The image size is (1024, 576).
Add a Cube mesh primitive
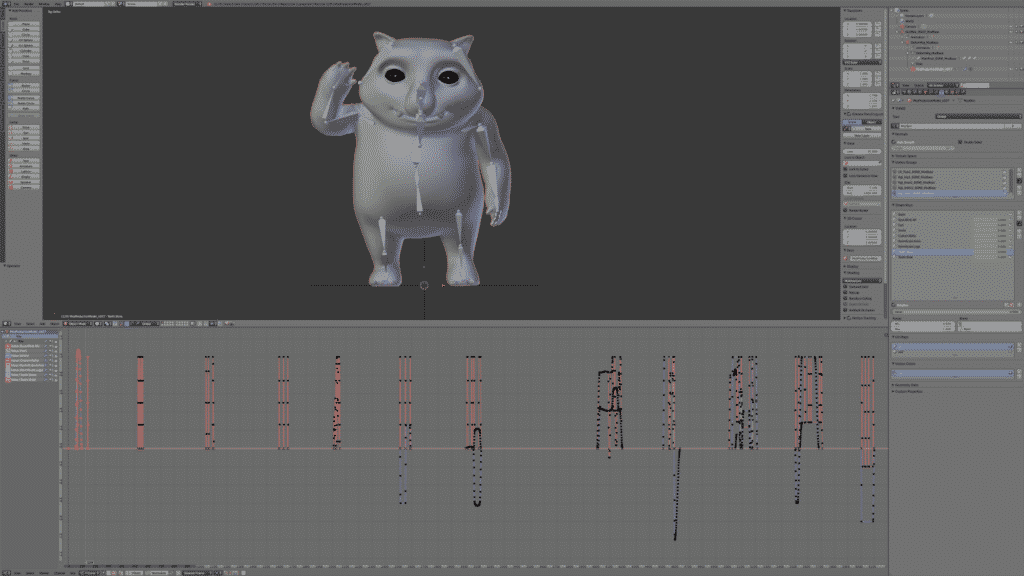(25, 29)
